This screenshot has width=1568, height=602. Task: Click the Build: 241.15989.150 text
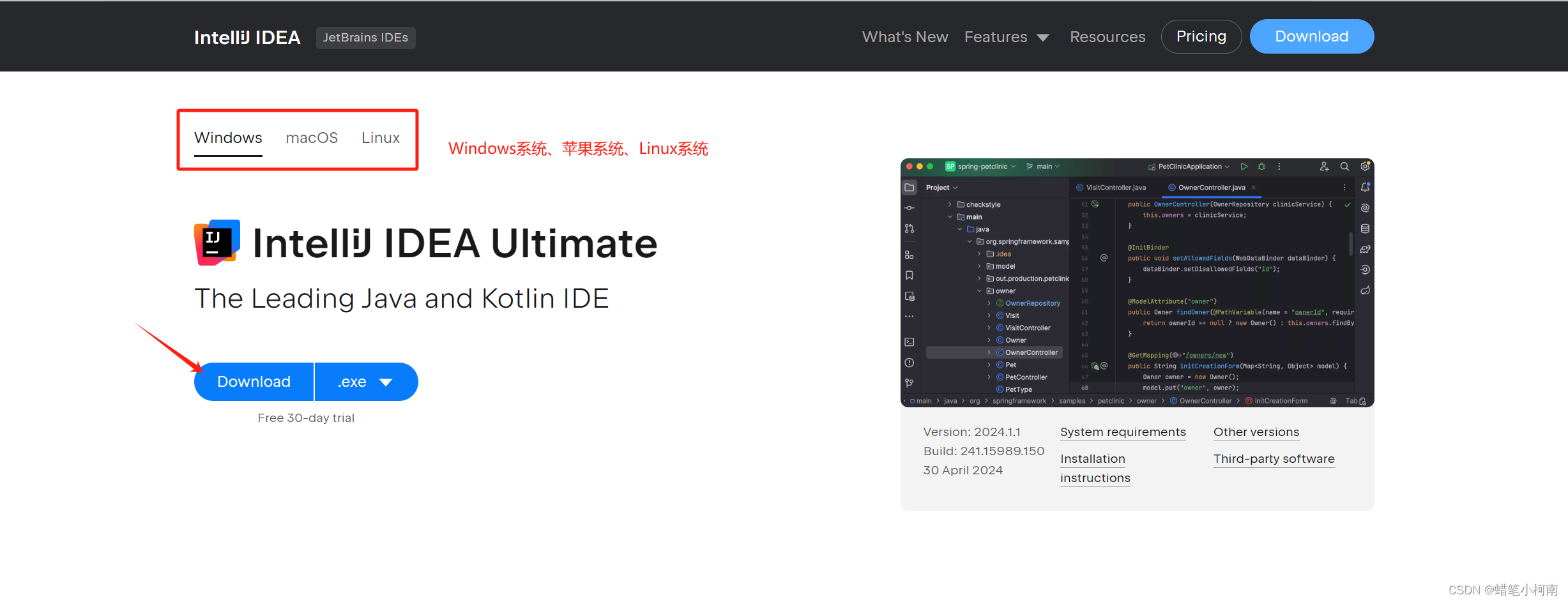click(x=984, y=451)
